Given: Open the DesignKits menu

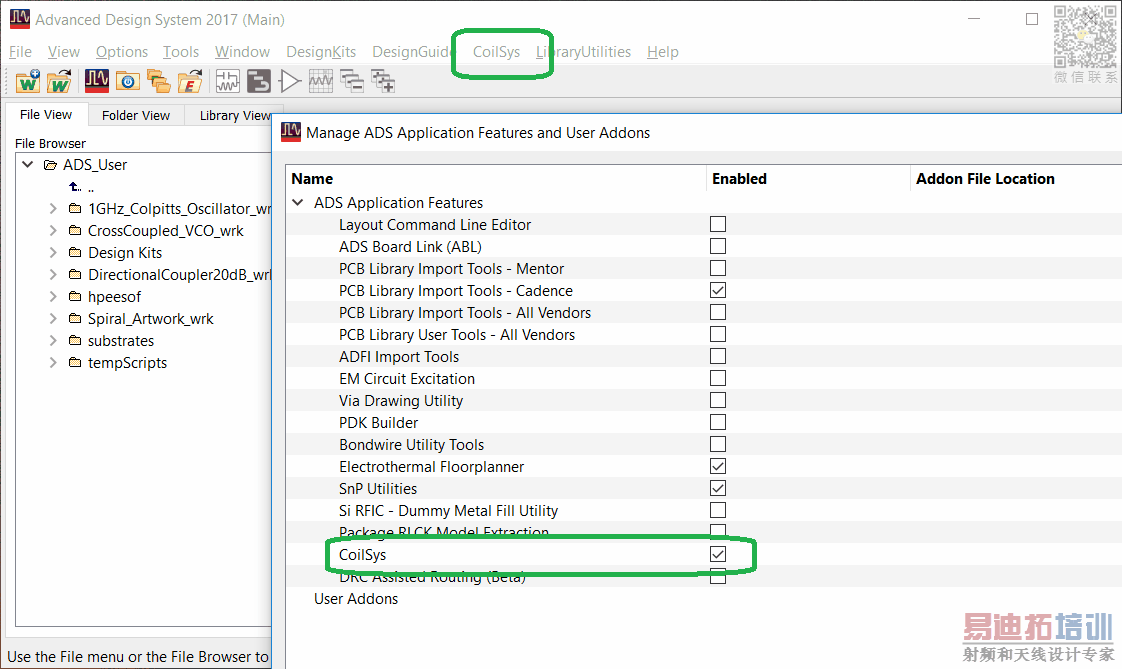Looking at the screenshot, I should 321,52.
